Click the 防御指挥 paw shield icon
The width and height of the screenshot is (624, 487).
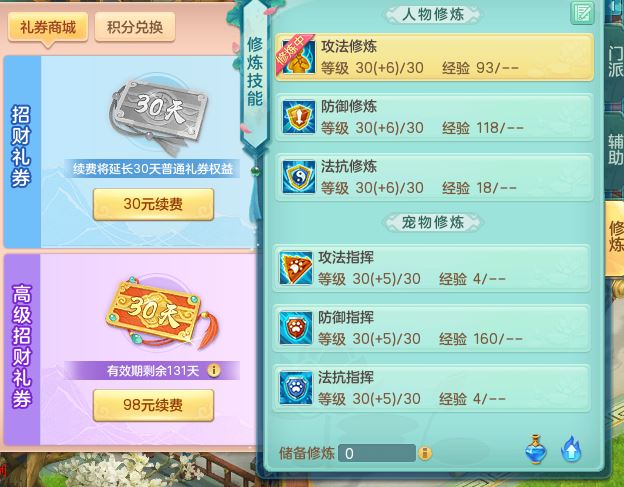pos(295,328)
